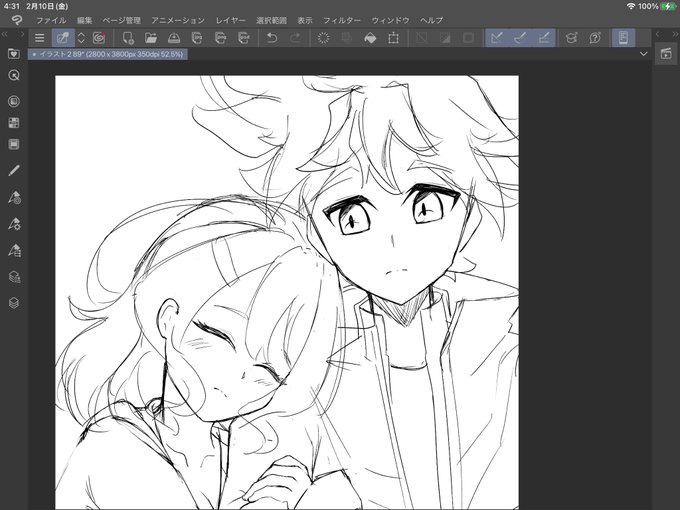This screenshot has width=680, height=510.
Task: Open the Layer Property palette icon
Action: click(x=14, y=277)
